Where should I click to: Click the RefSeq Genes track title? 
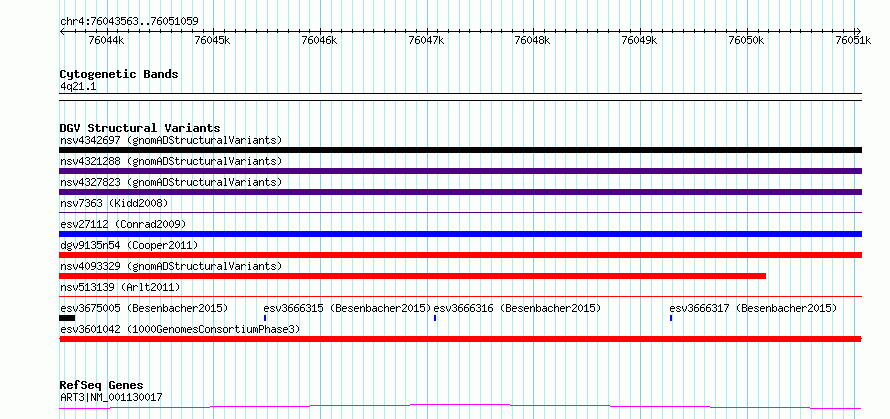coord(101,385)
